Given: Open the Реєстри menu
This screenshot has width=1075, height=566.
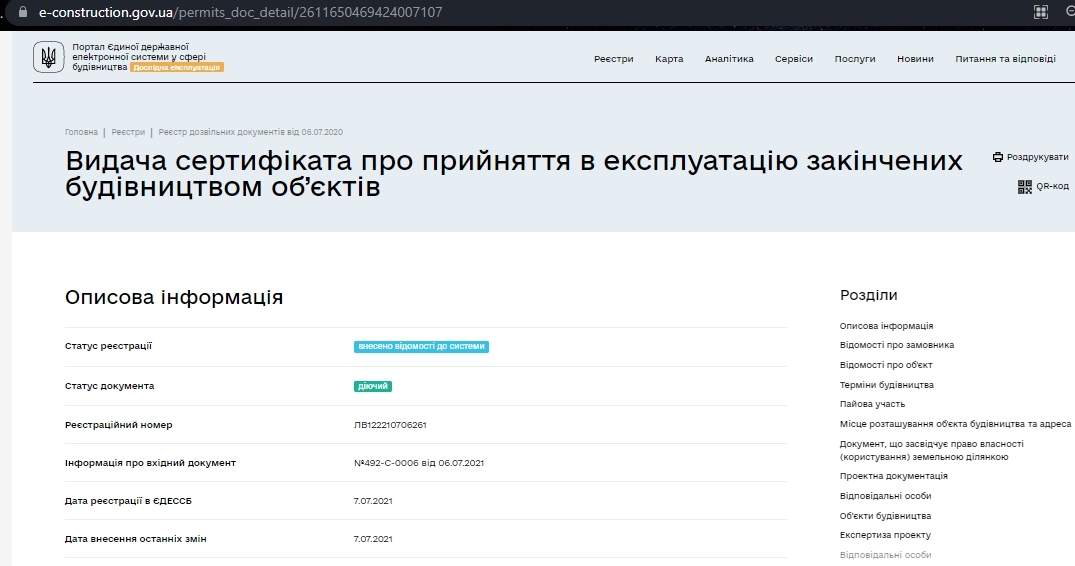Looking at the screenshot, I should click(614, 59).
